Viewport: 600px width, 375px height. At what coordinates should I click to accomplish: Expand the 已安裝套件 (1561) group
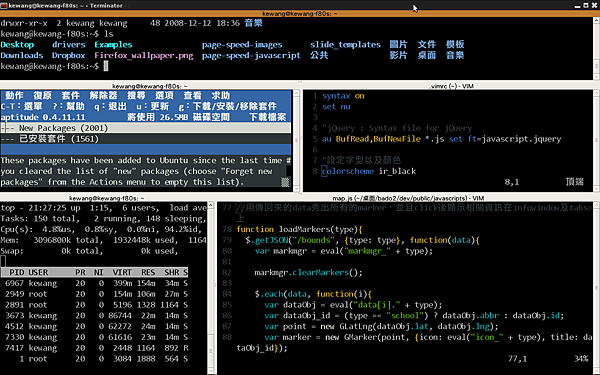click(145, 139)
